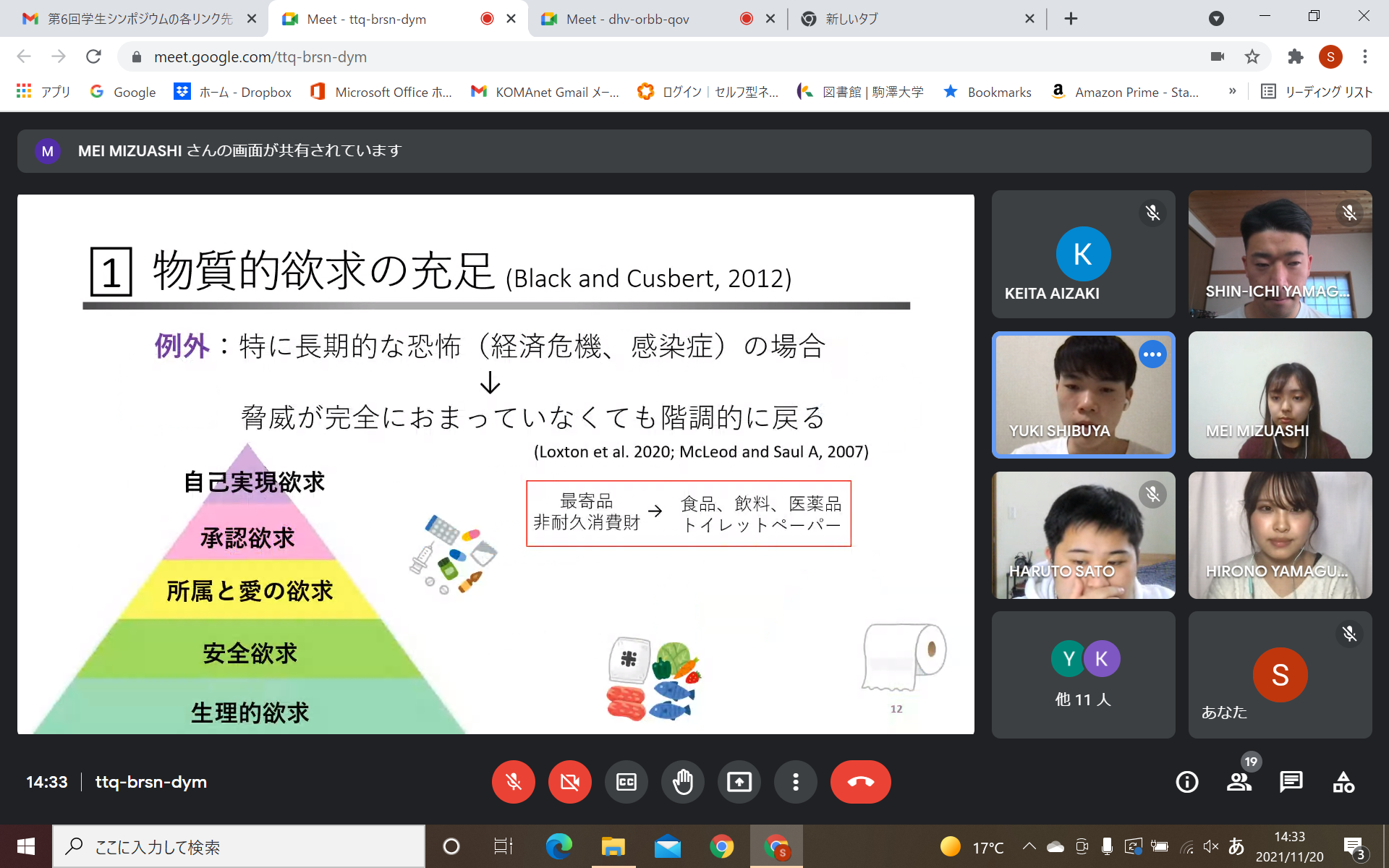Open the present screen button
The image size is (1389, 868).
(x=739, y=782)
